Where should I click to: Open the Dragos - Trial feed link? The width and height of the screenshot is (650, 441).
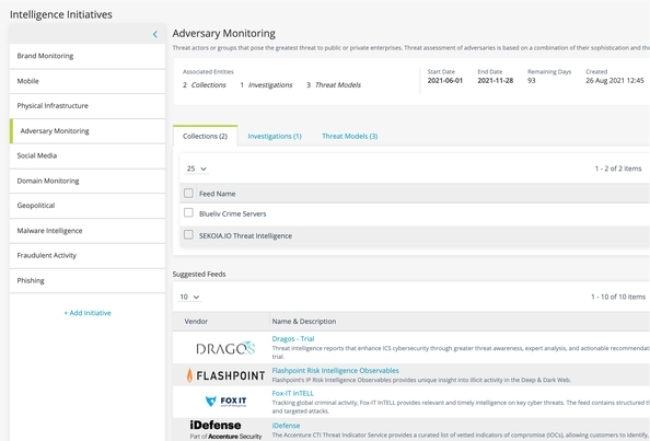[x=293, y=339]
